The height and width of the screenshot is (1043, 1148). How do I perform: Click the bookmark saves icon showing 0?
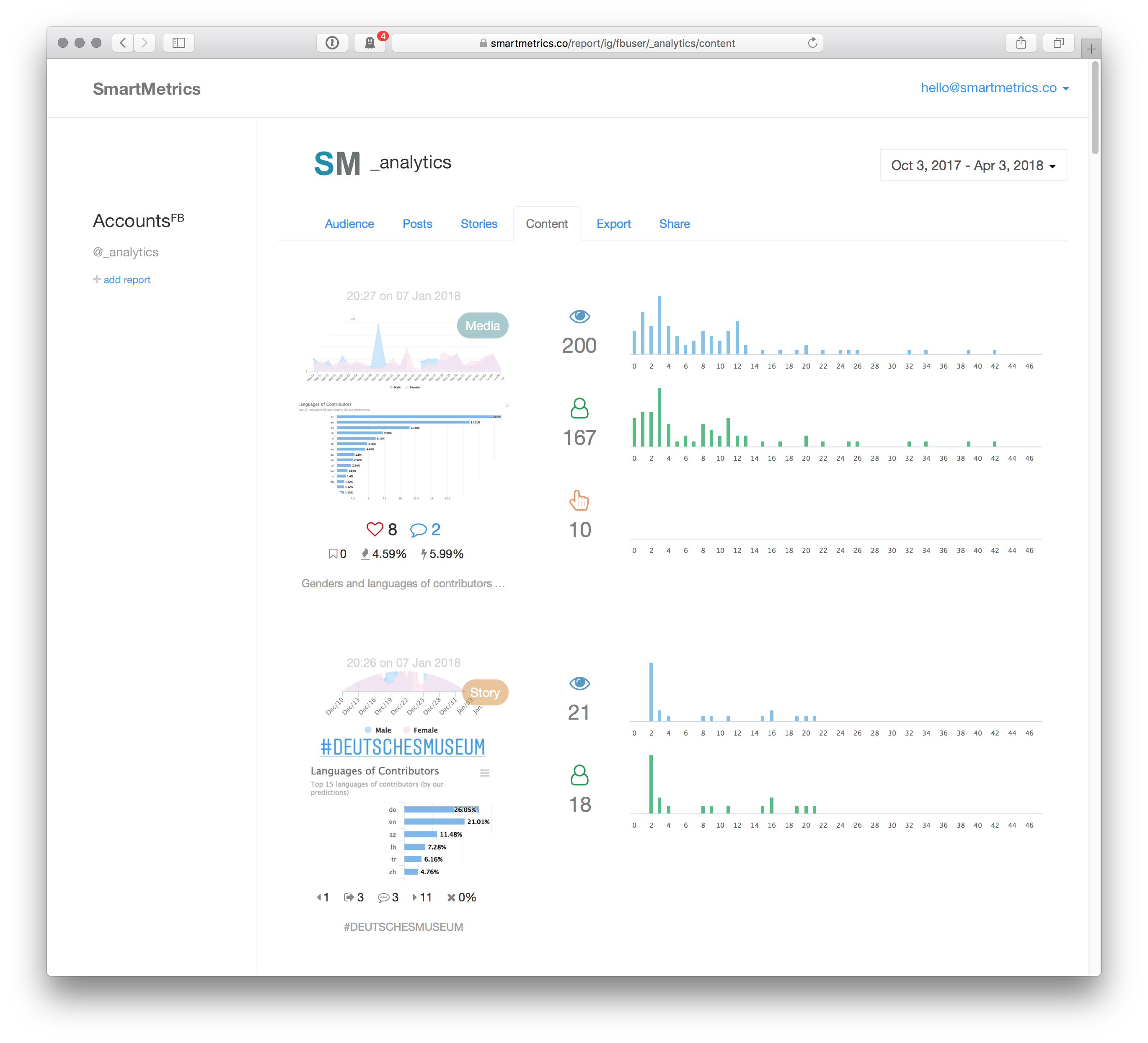[334, 553]
